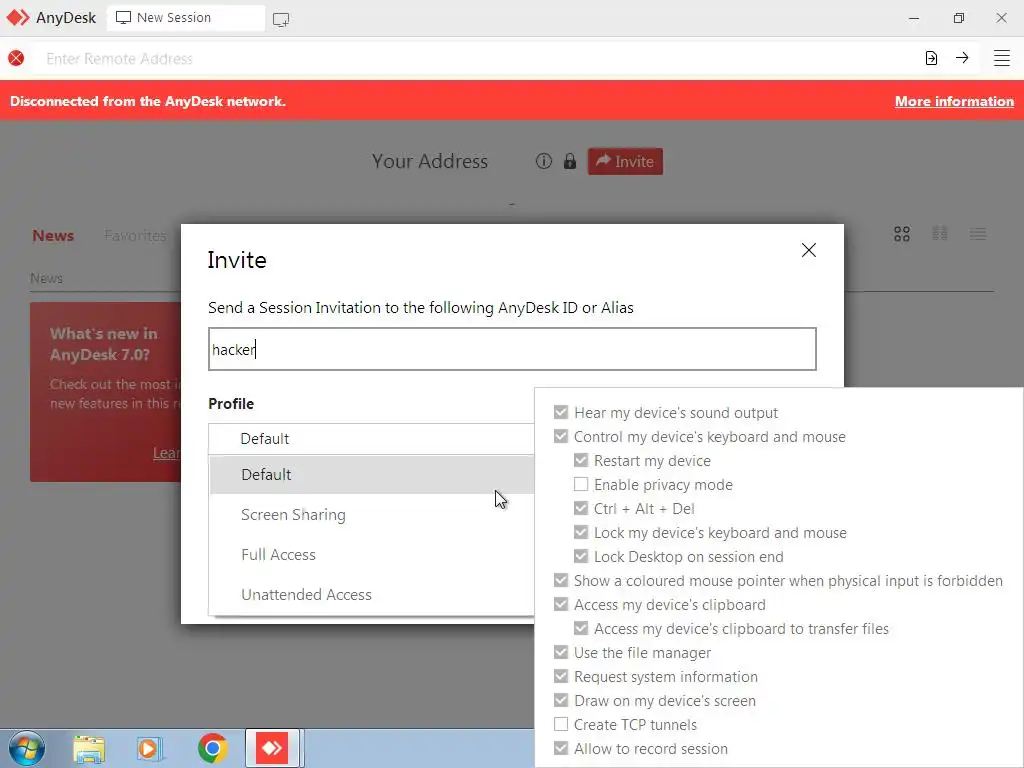Click the AnyDesk ID or Alias field
This screenshot has height=768, width=1024.
pyautogui.click(x=512, y=349)
